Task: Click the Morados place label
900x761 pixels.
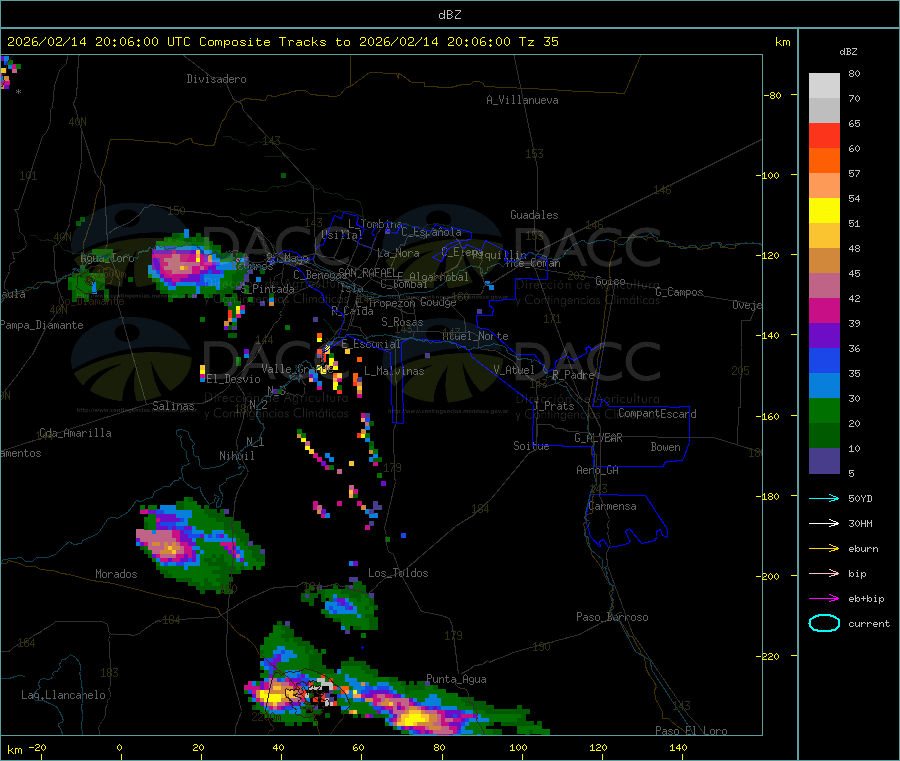Action: pyautogui.click(x=116, y=574)
